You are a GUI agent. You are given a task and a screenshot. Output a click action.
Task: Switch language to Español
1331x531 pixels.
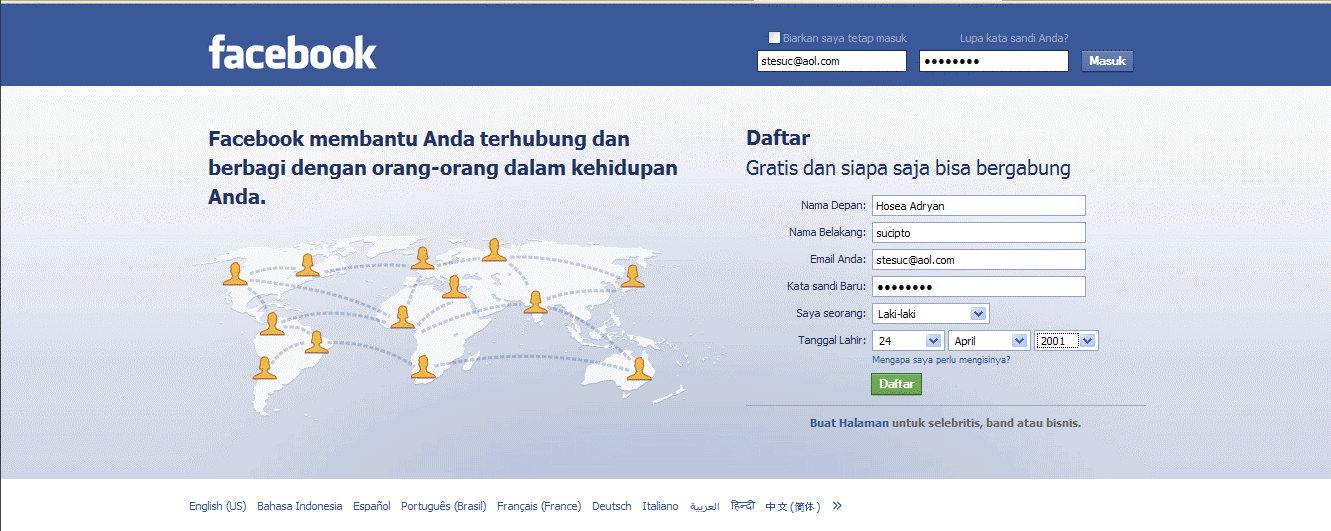pyautogui.click(x=372, y=506)
